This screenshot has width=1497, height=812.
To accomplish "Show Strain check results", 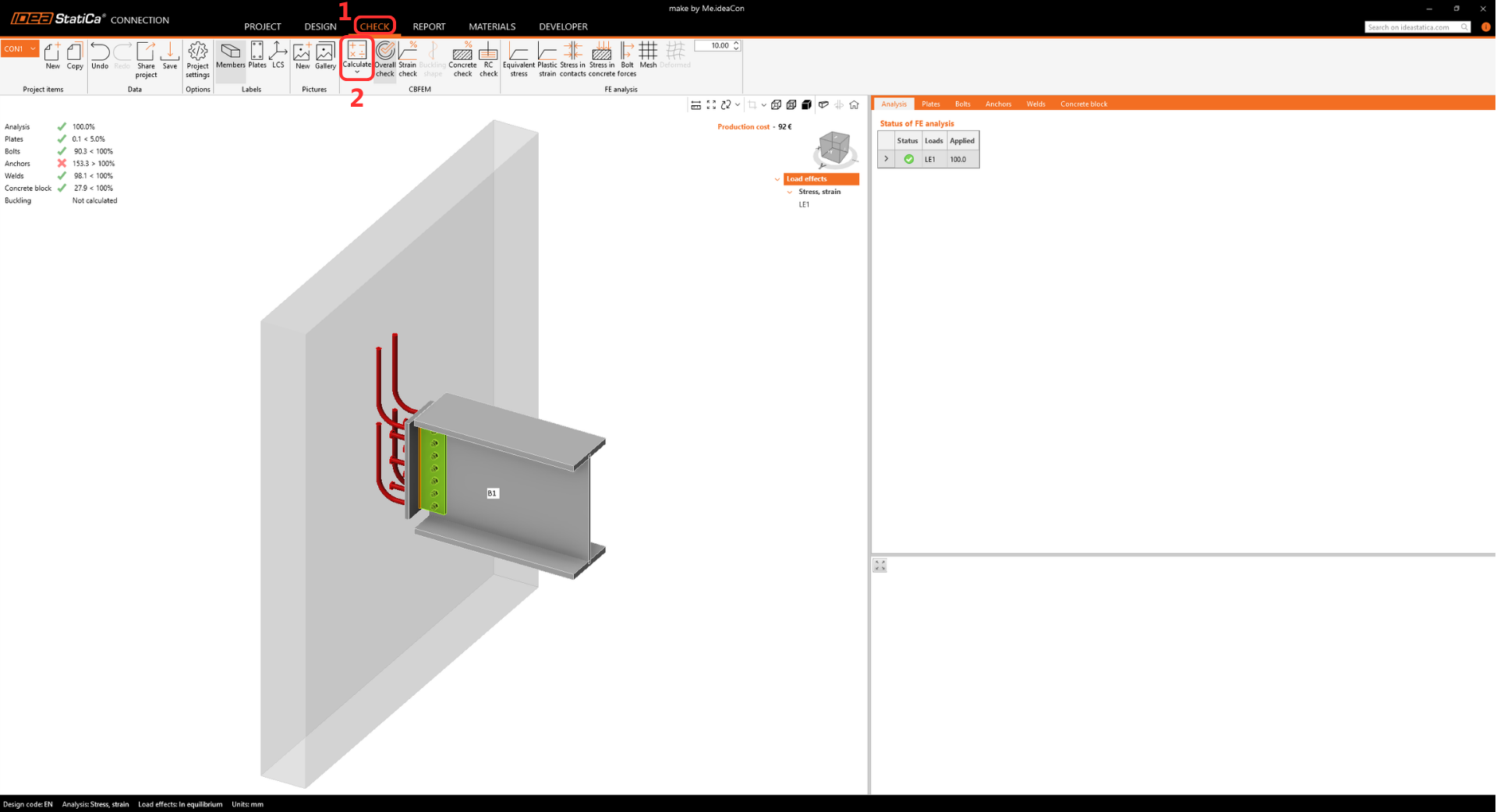I will (408, 60).
